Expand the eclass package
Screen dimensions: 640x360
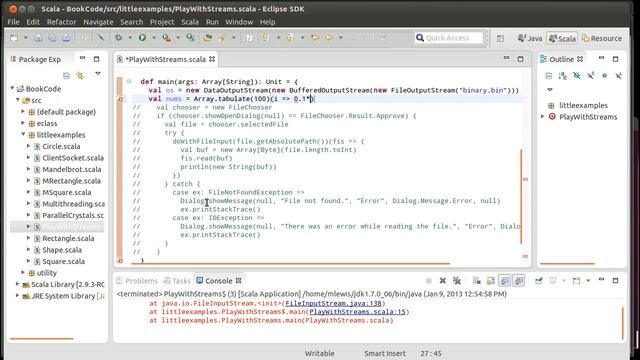pos(23,123)
